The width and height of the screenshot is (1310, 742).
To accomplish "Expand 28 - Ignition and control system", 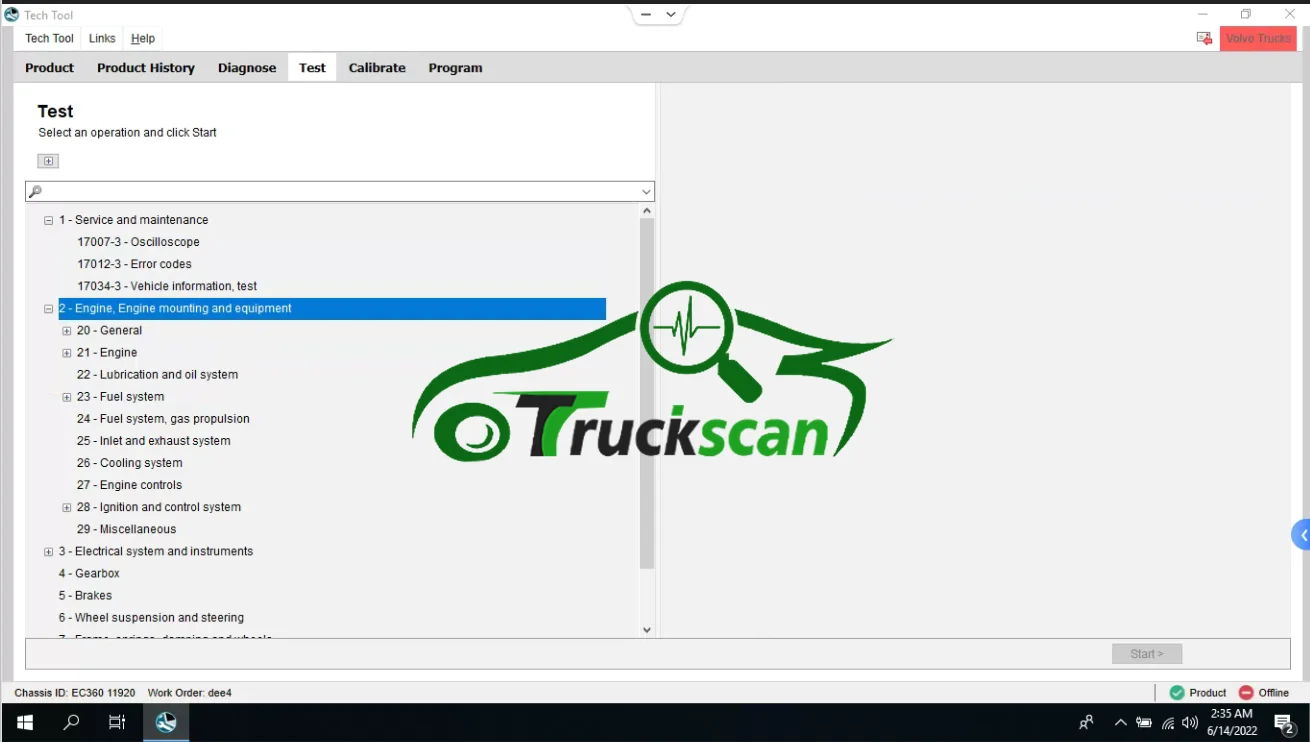I will point(67,508).
